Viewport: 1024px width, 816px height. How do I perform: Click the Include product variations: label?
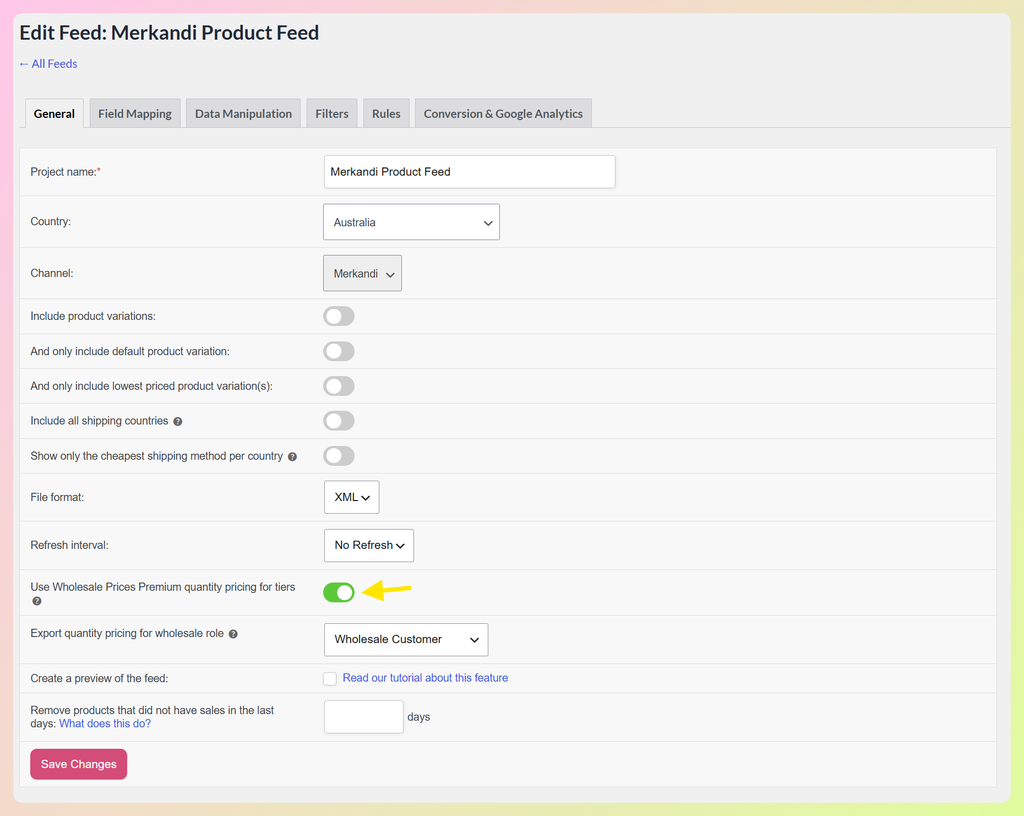click(93, 317)
